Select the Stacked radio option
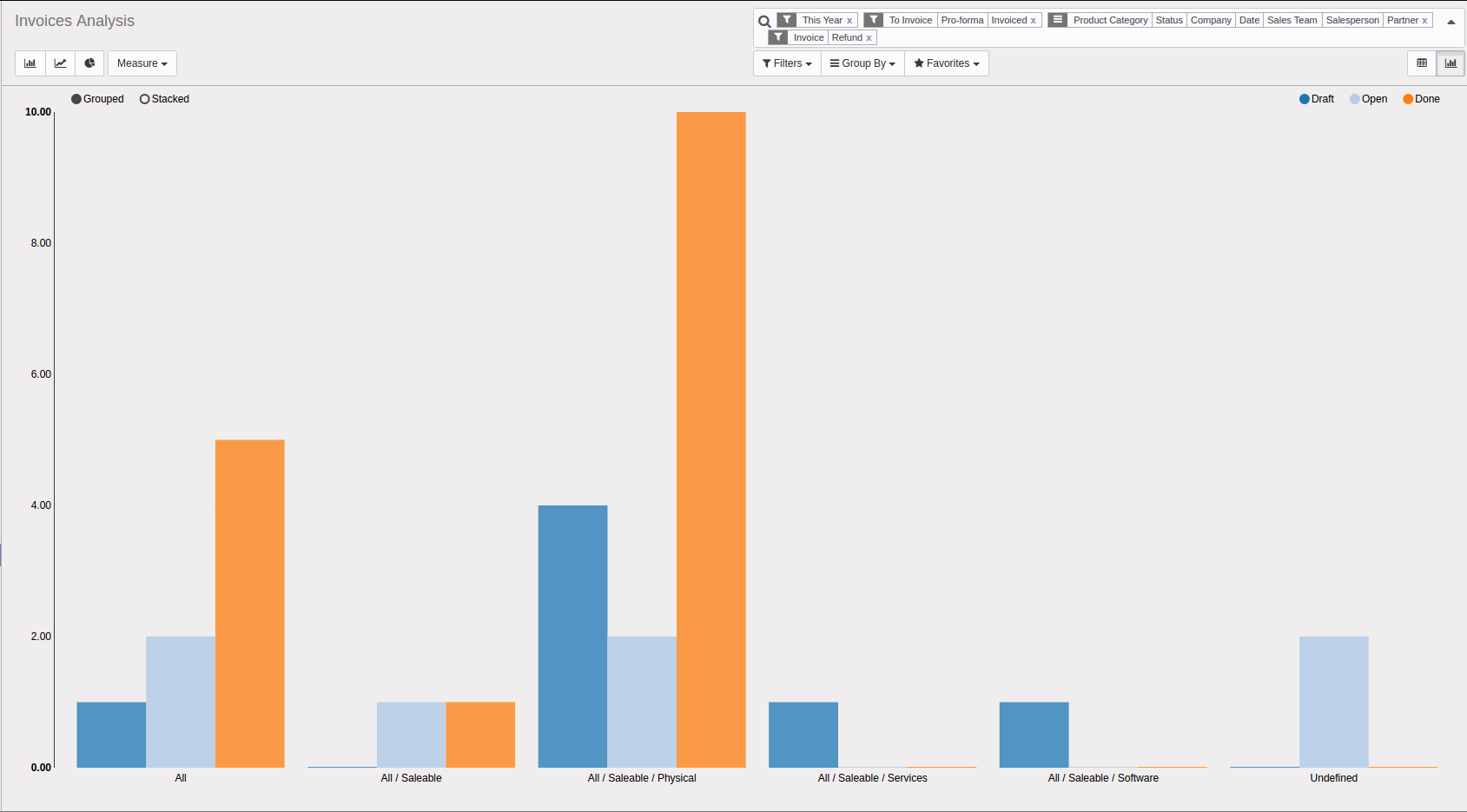This screenshot has width=1467, height=812. coord(164,99)
